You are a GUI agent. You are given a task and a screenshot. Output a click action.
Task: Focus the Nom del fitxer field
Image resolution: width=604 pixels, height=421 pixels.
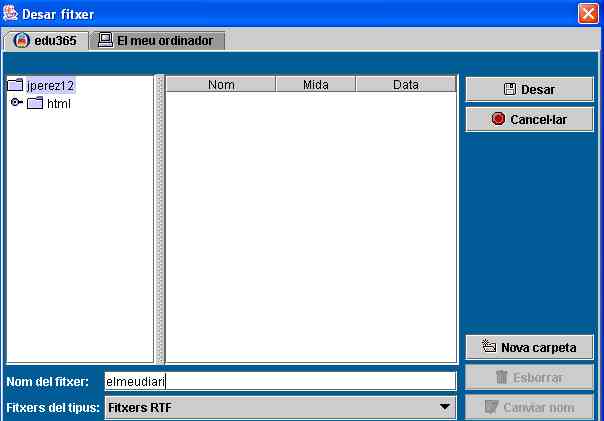click(280, 381)
